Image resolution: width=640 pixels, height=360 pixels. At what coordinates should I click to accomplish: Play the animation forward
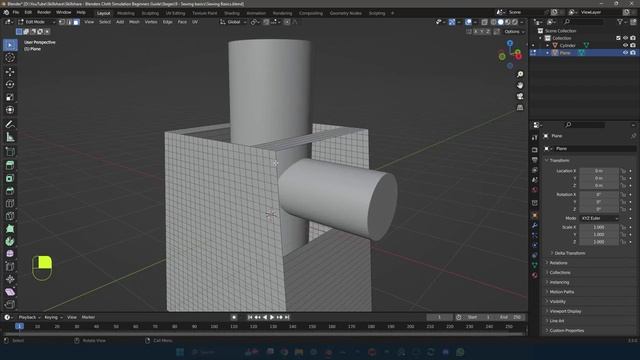pos(272,317)
